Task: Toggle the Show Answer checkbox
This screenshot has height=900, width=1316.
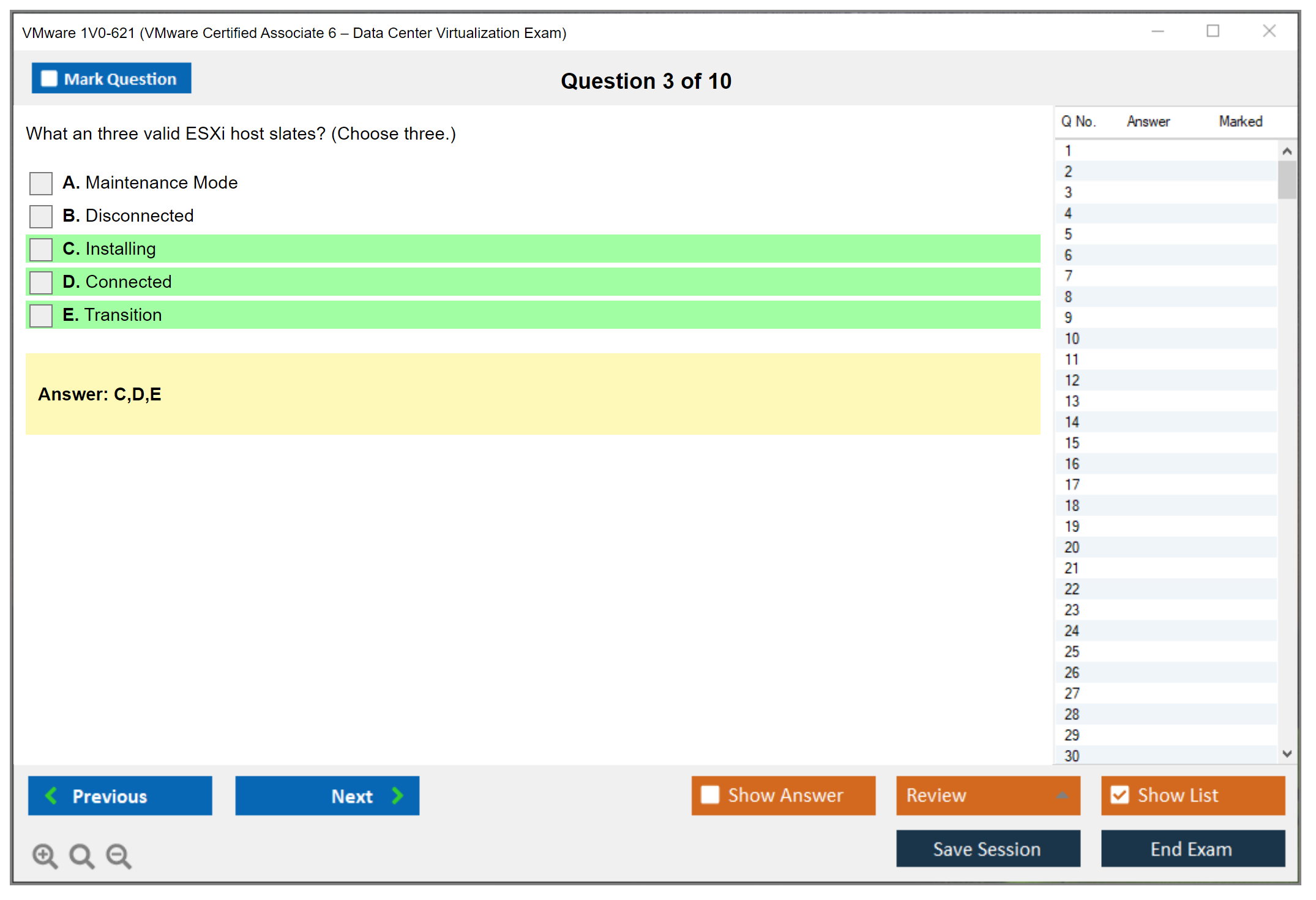Action: tap(710, 795)
